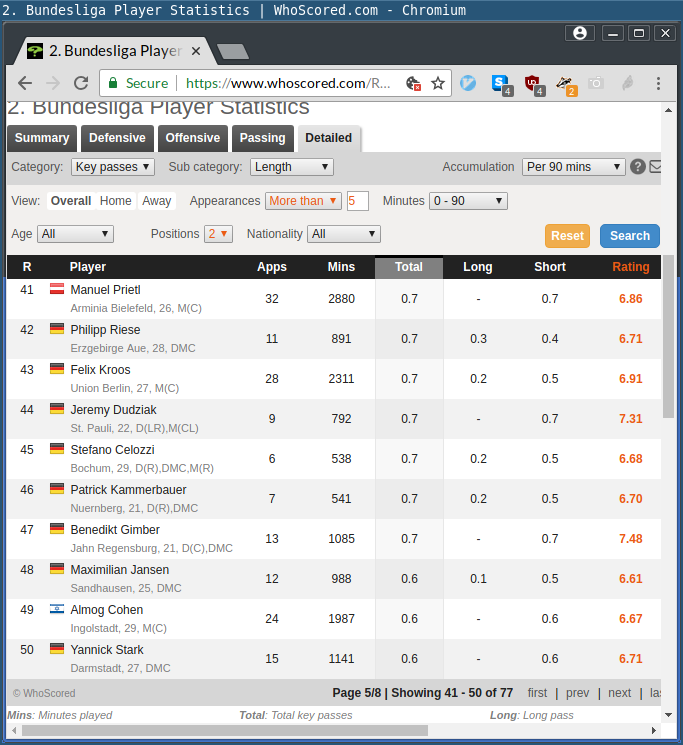The image size is (683, 745).
Task: Click the Appearances number input field
Action: point(358,201)
